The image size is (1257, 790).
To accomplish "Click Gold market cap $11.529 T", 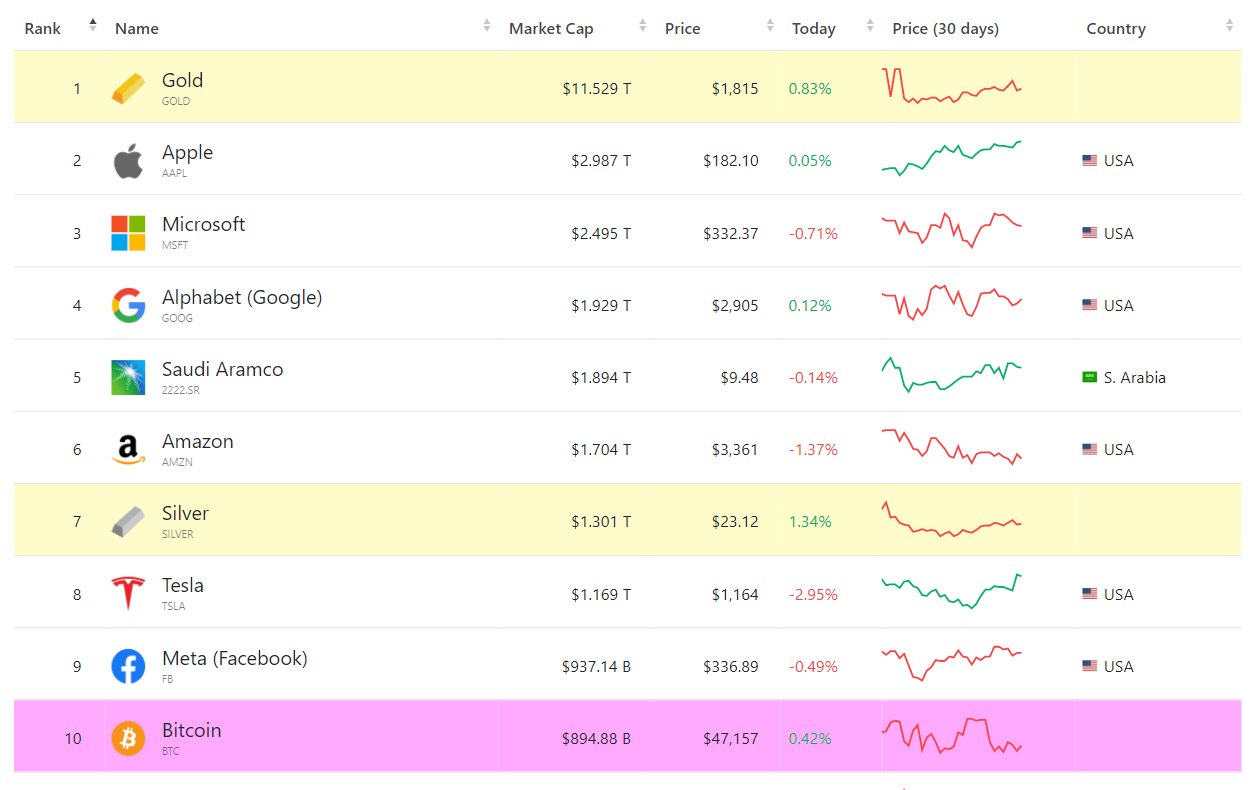I will (597, 89).
